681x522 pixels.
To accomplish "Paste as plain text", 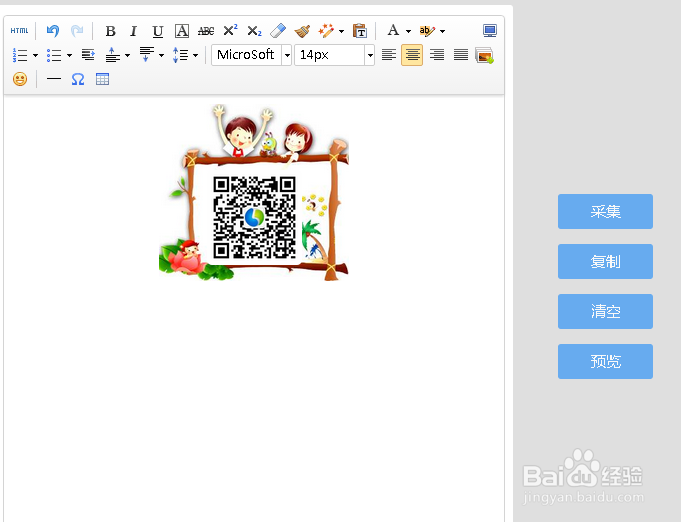I will (x=360, y=31).
